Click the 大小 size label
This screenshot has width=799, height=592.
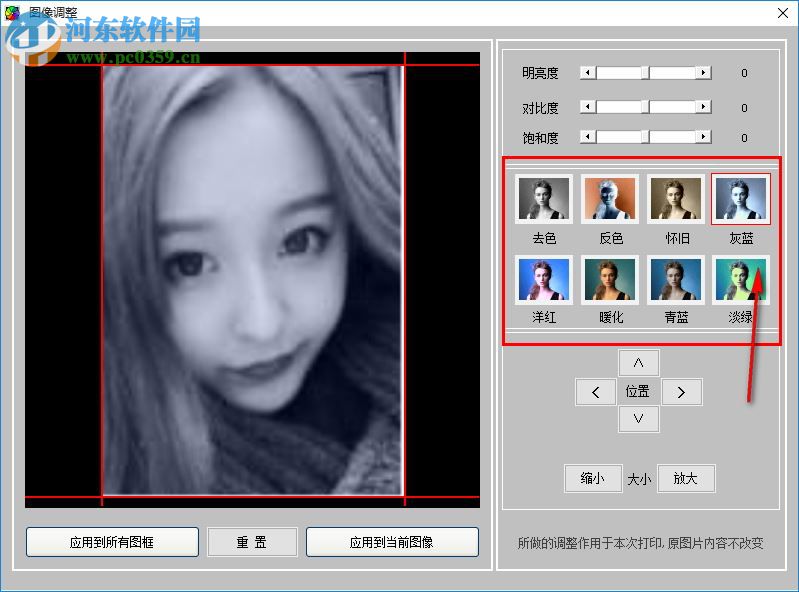[639, 479]
